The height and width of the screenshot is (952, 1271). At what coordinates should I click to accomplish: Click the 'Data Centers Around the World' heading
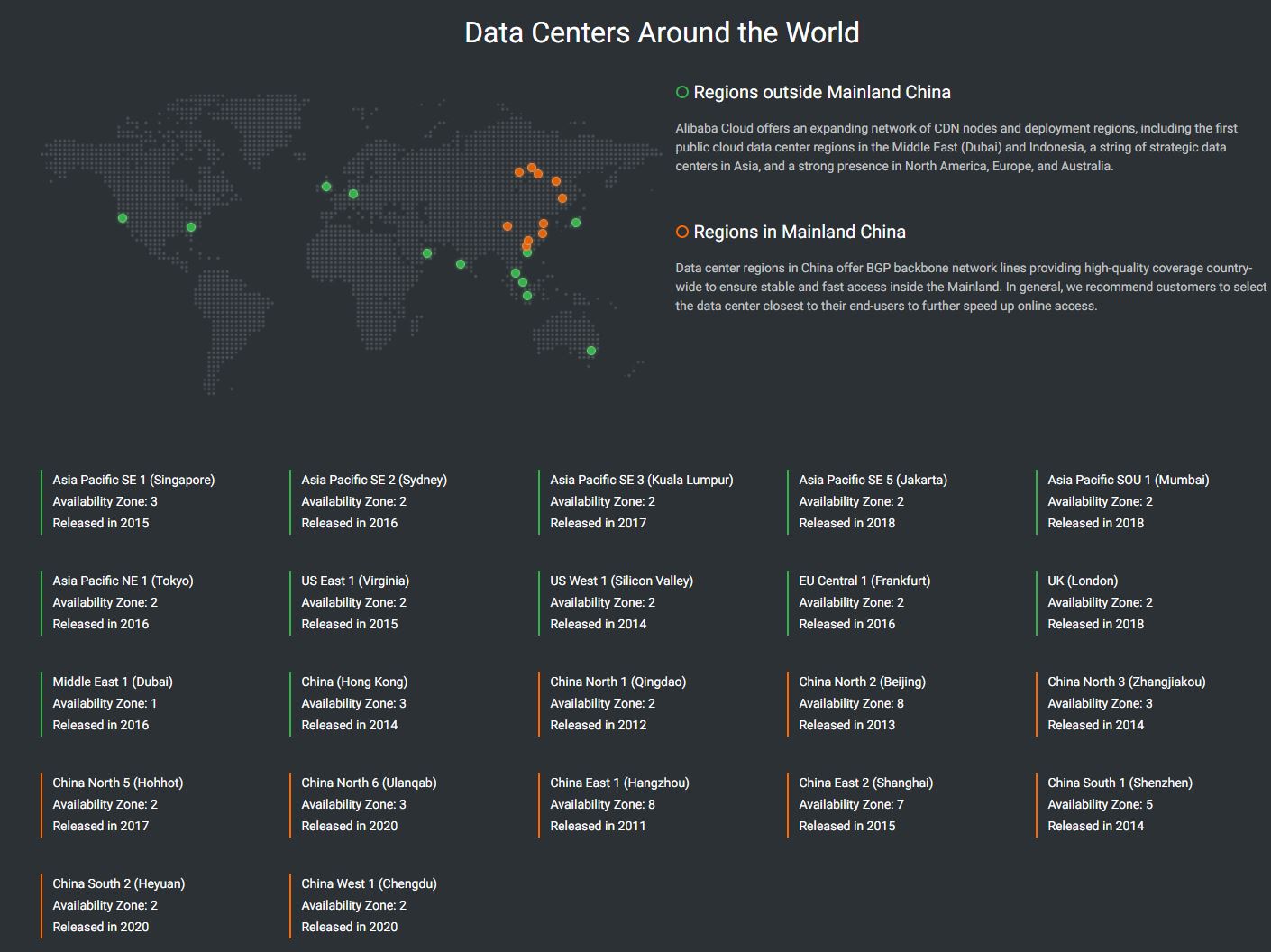tap(662, 32)
